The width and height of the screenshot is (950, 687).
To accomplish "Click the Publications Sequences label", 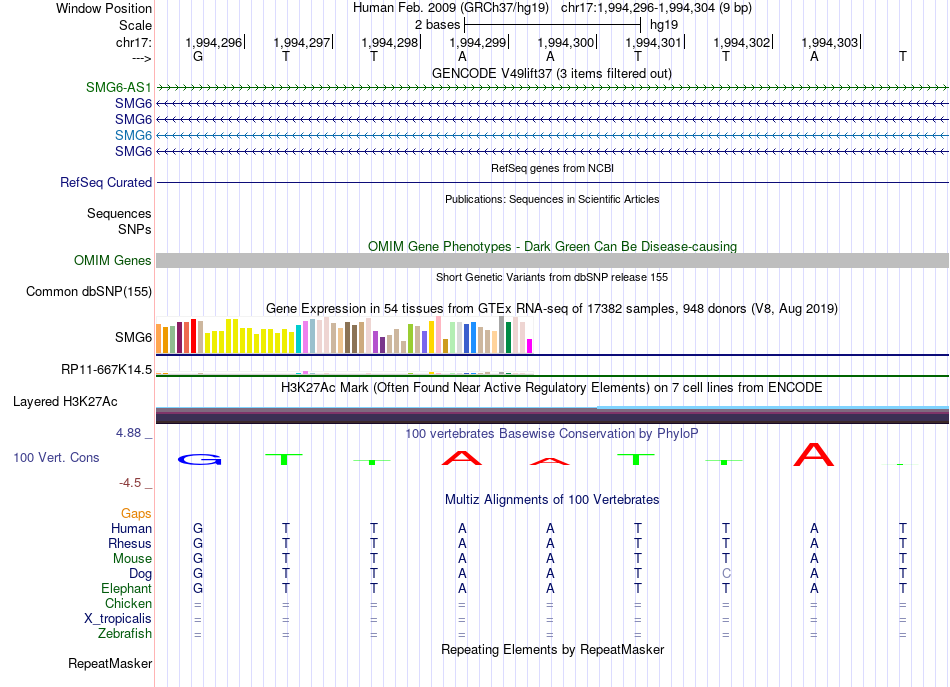I will (119, 213).
